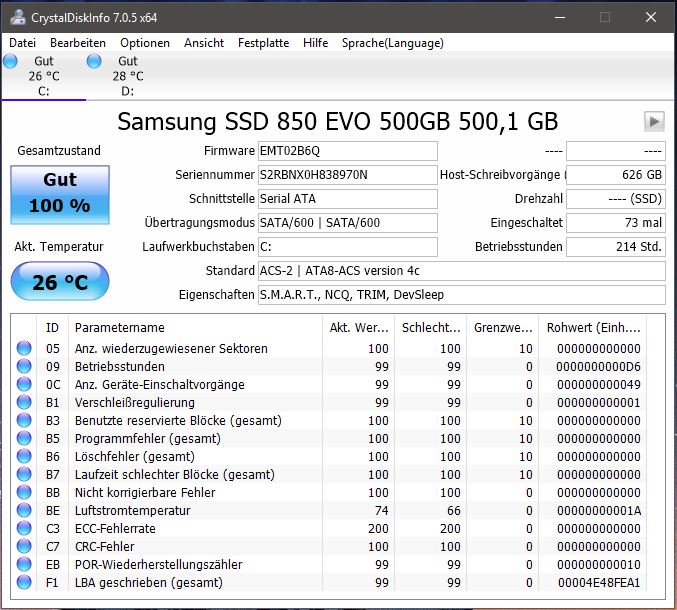Image resolution: width=677 pixels, height=610 pixels.
Task: Click status icon of Löschfehler row
Action: (x=24, y=456)
